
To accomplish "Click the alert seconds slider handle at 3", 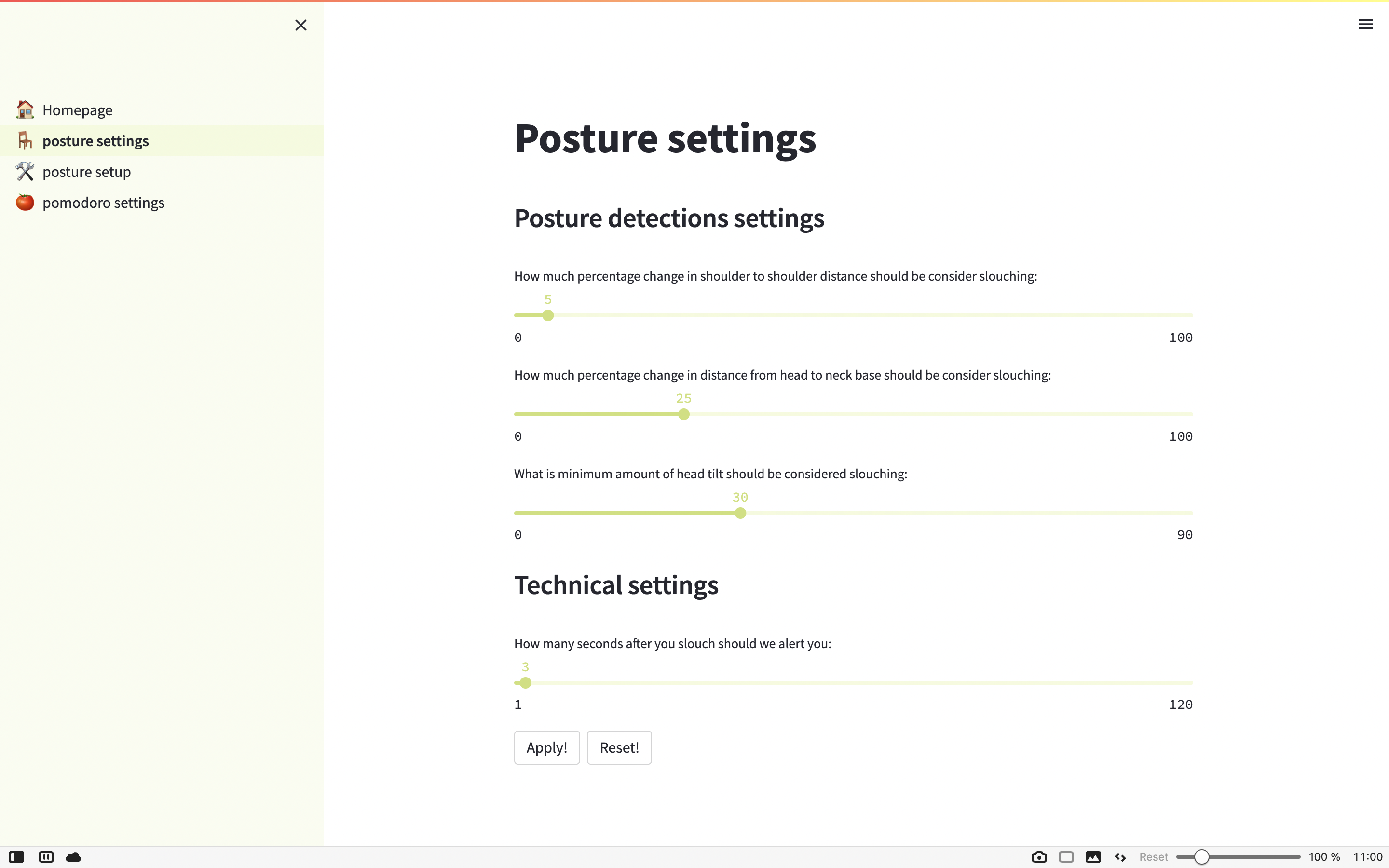I will click(526, 682).
